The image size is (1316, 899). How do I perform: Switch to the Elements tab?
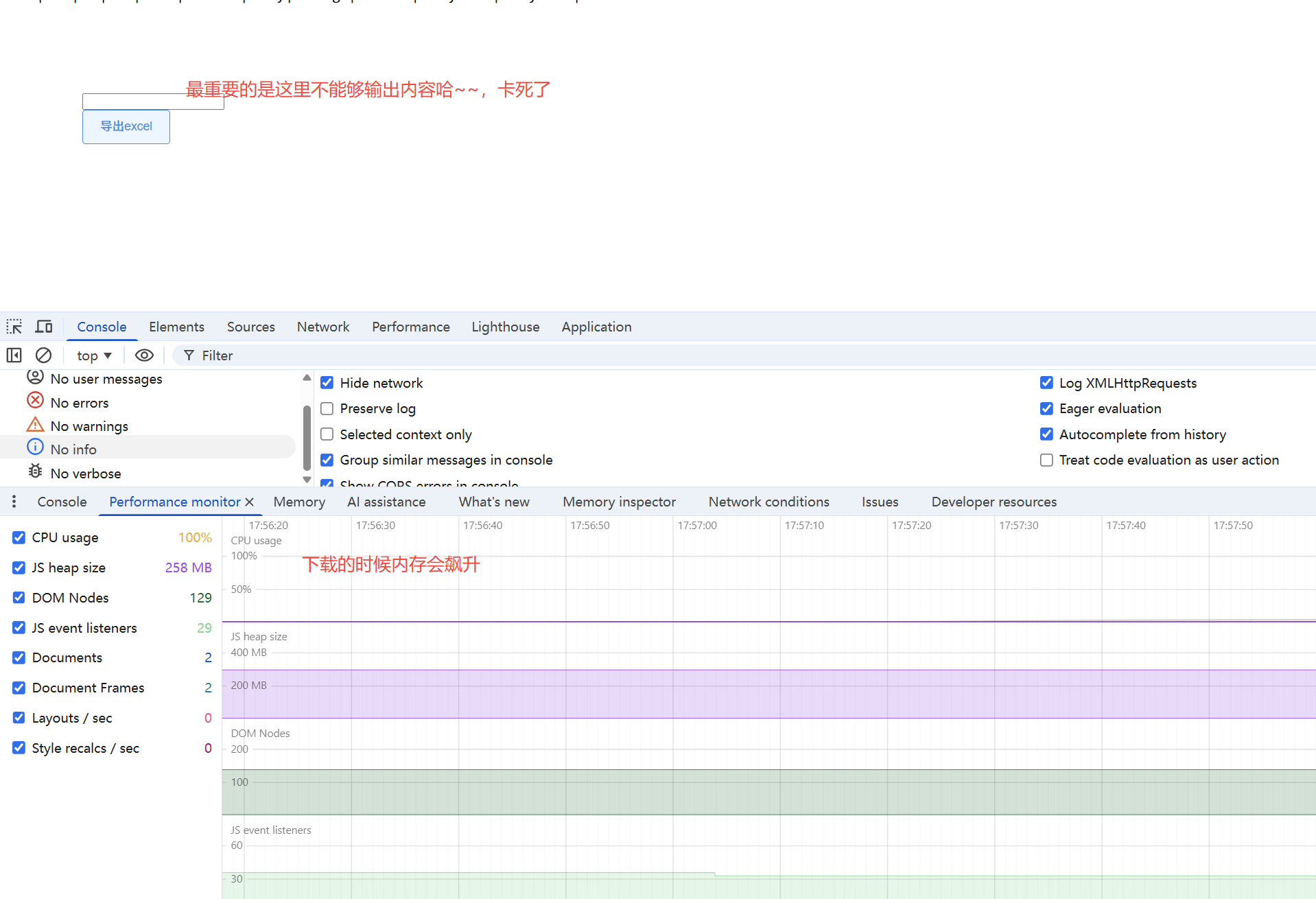[176, 327]
